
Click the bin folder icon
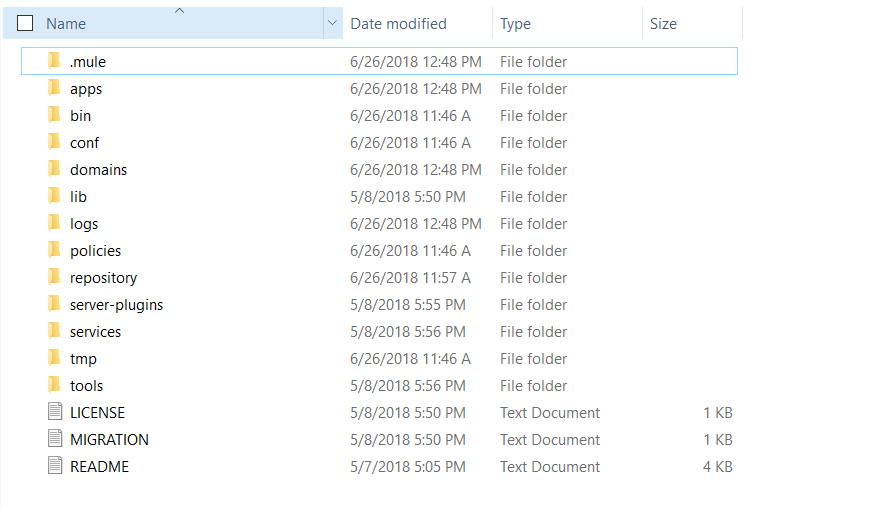pyautogui.click(x=54, y=116)
